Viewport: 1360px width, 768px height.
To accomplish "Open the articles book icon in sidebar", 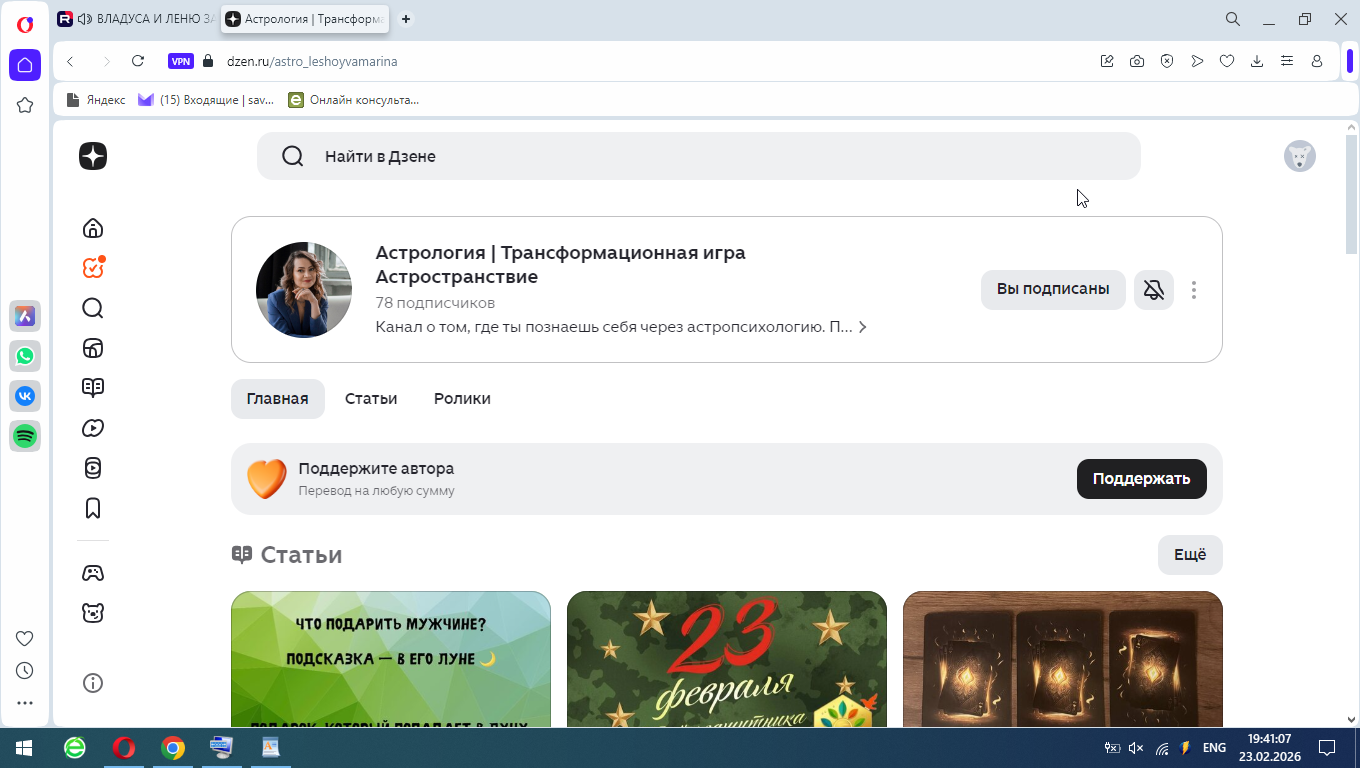I will (93, 388).
